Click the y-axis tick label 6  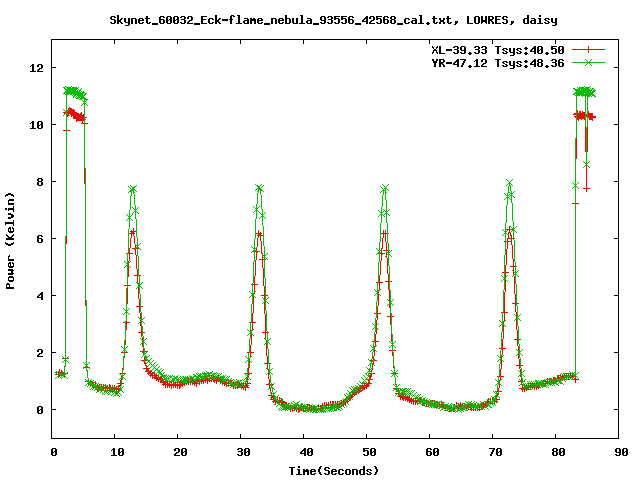click(40, 239)
